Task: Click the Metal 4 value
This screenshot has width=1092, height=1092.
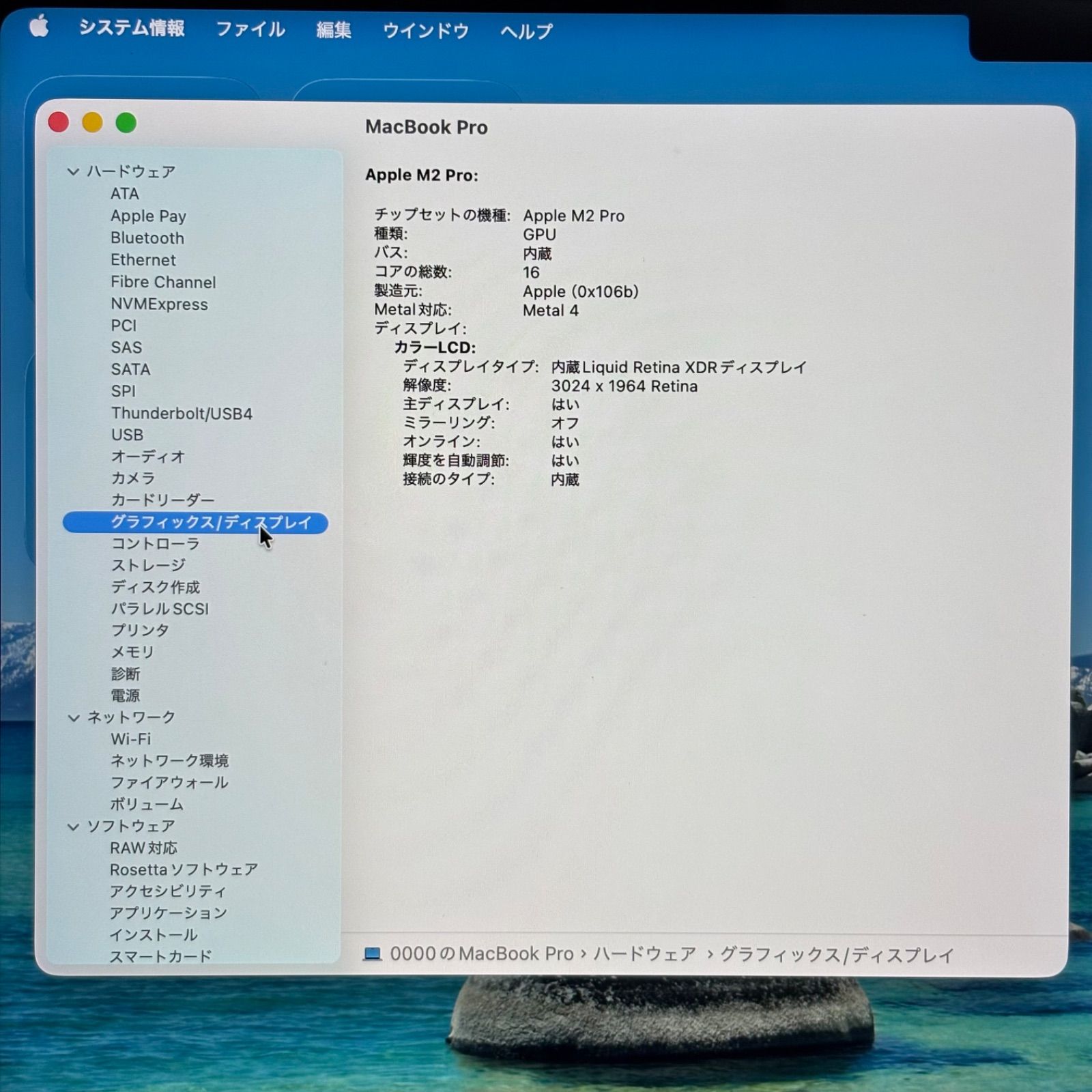Action: [x=551, y=311]
